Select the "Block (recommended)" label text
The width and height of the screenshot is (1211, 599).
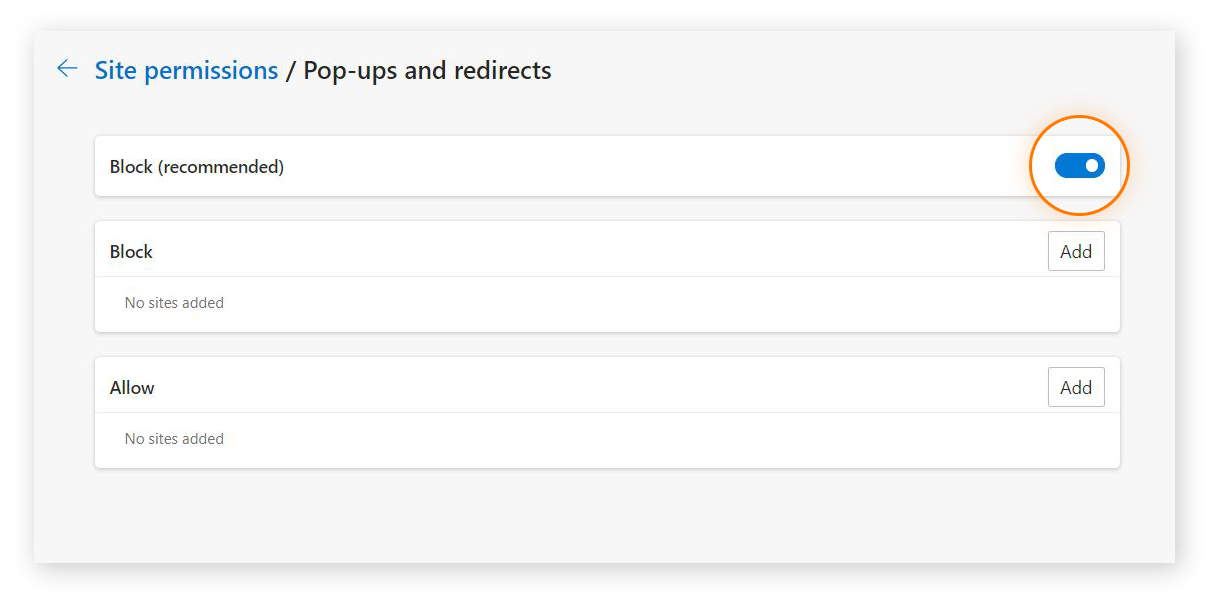(197, 167)
